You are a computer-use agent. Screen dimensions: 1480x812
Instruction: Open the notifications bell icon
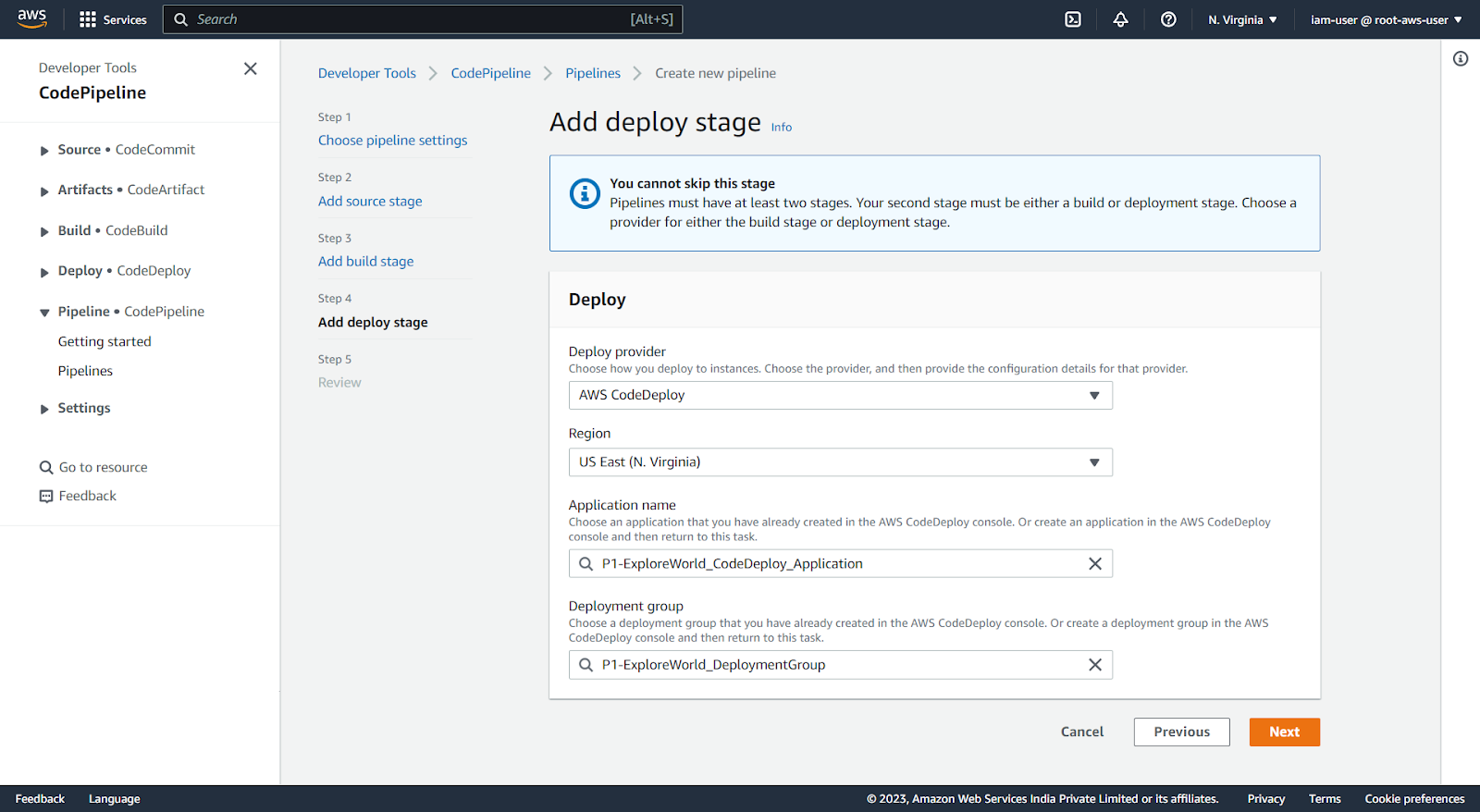pyautogui.click(x=1120, y=19)
